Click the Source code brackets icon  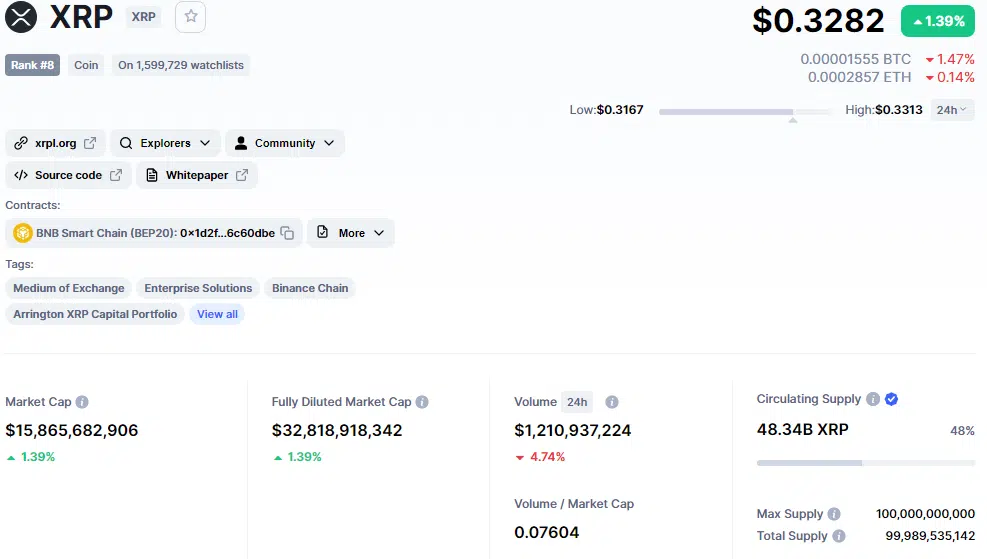point(21,175)
